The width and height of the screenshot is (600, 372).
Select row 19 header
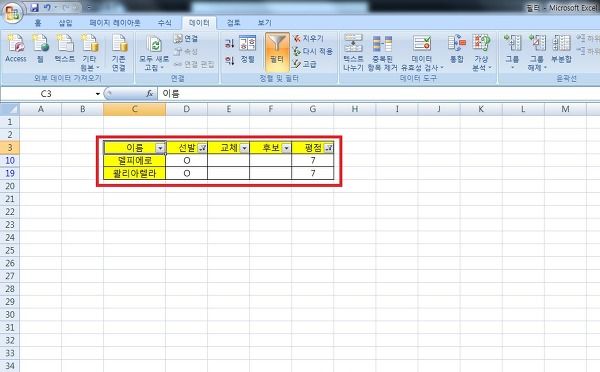10,173
